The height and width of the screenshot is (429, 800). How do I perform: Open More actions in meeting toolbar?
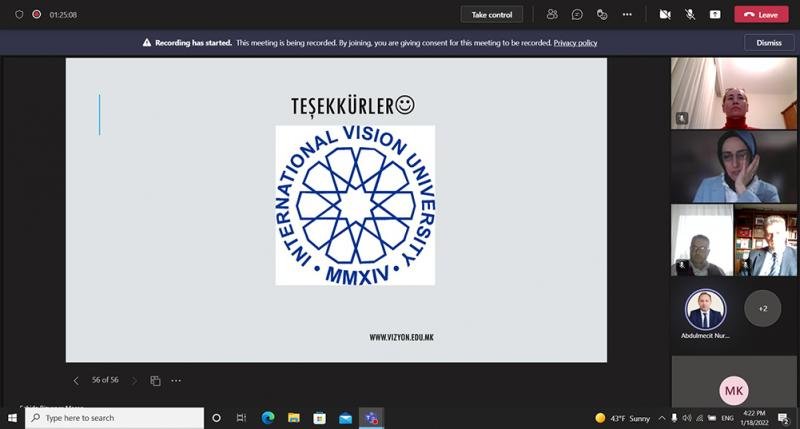(627, 14)
